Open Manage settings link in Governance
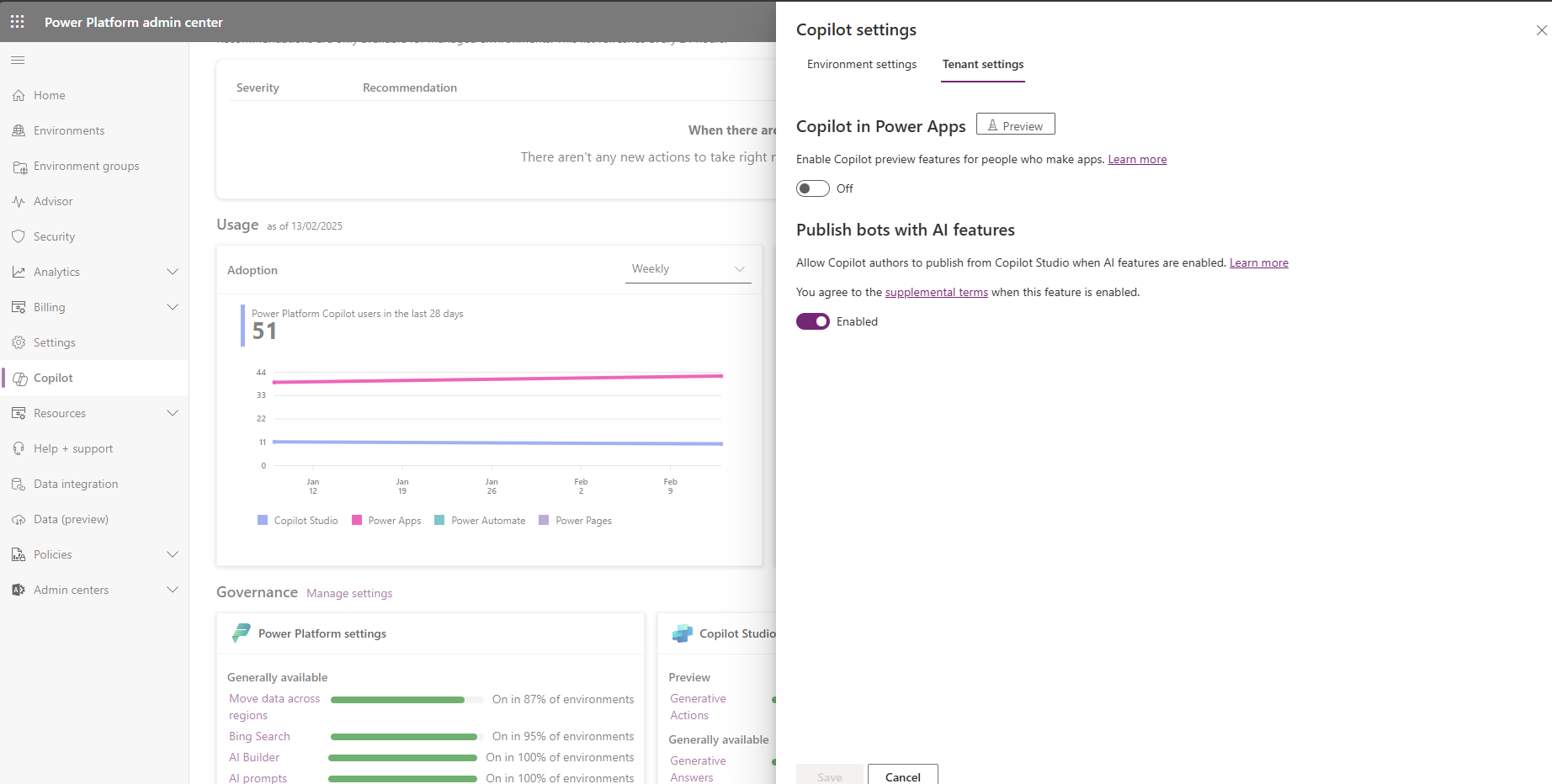1552x784 pixels. [349, 593]
